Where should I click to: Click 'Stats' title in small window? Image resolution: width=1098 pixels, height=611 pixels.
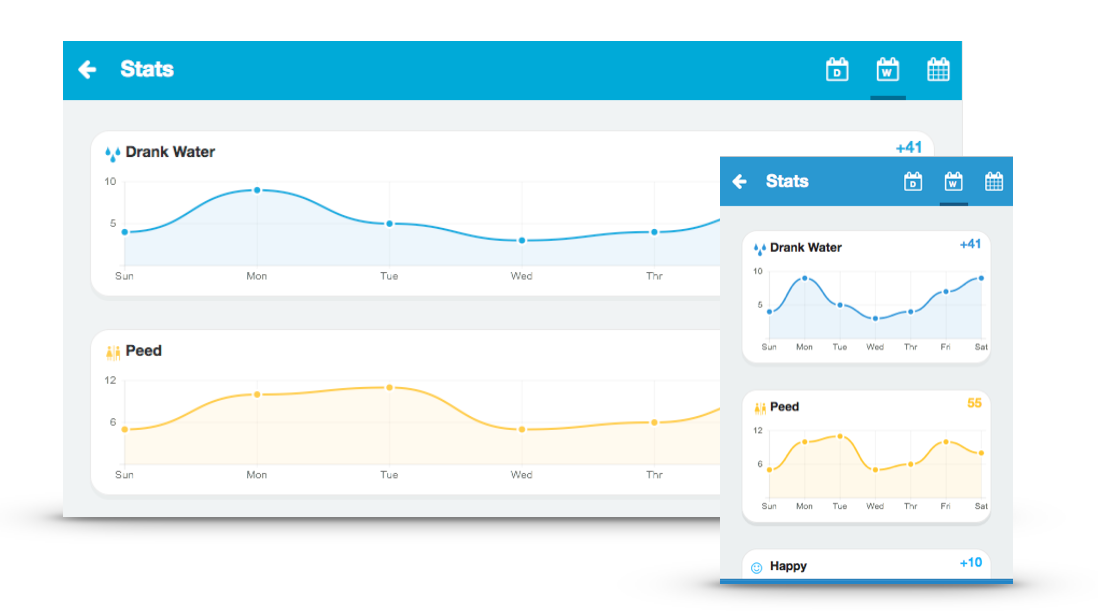[787, 181]
